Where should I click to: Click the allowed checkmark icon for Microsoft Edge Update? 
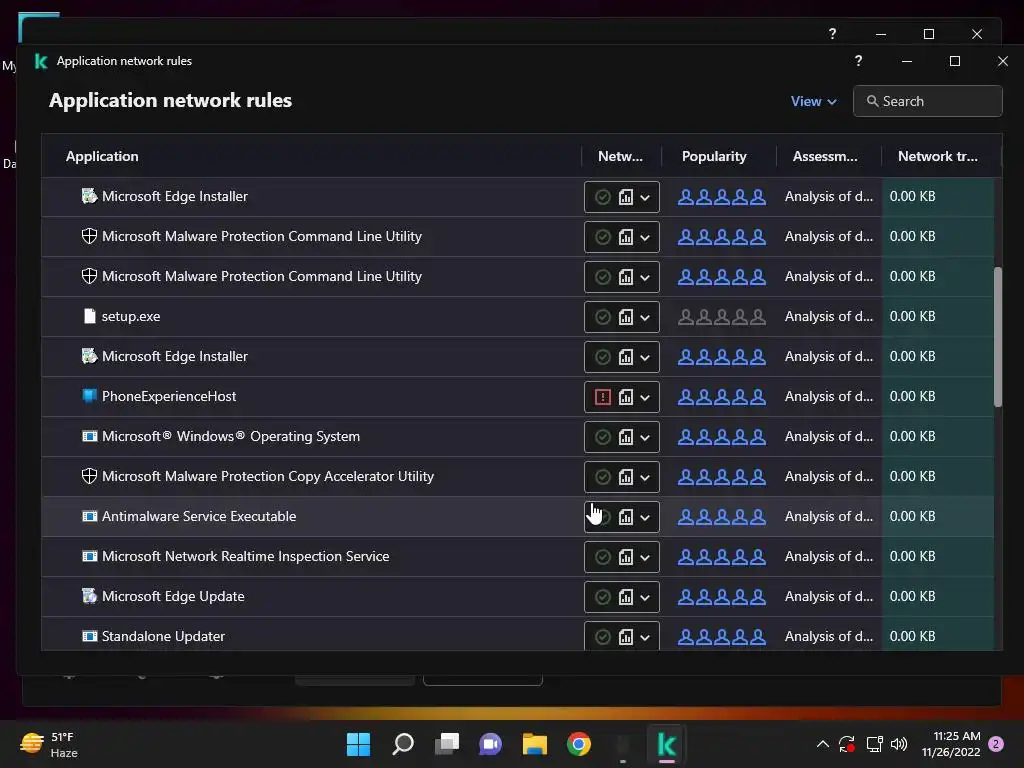603,597
